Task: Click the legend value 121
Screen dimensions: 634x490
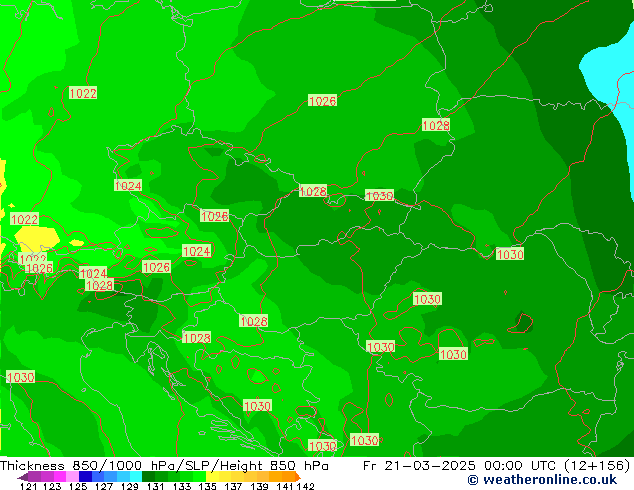Action: point(28,486)
